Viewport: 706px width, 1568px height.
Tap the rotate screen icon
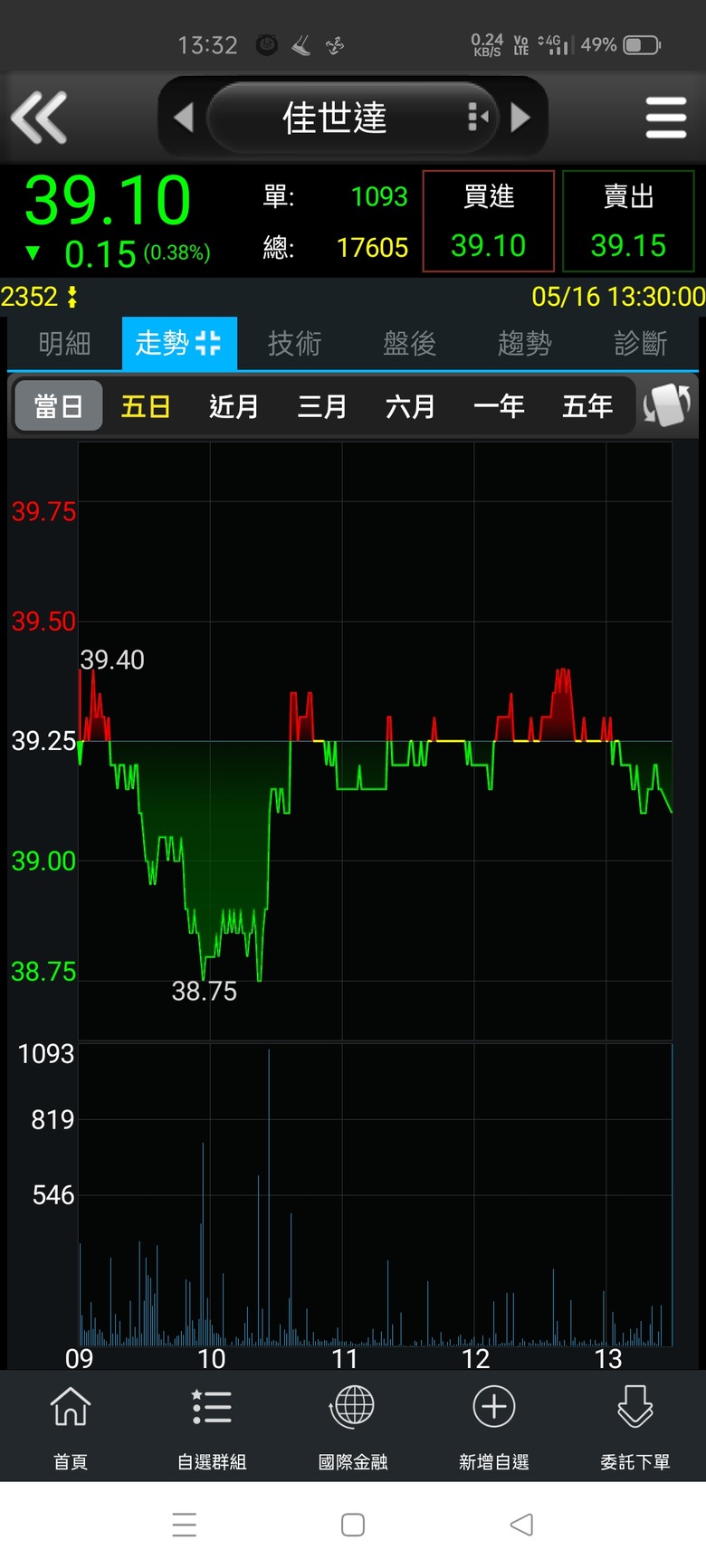click(x=667, y=405)
